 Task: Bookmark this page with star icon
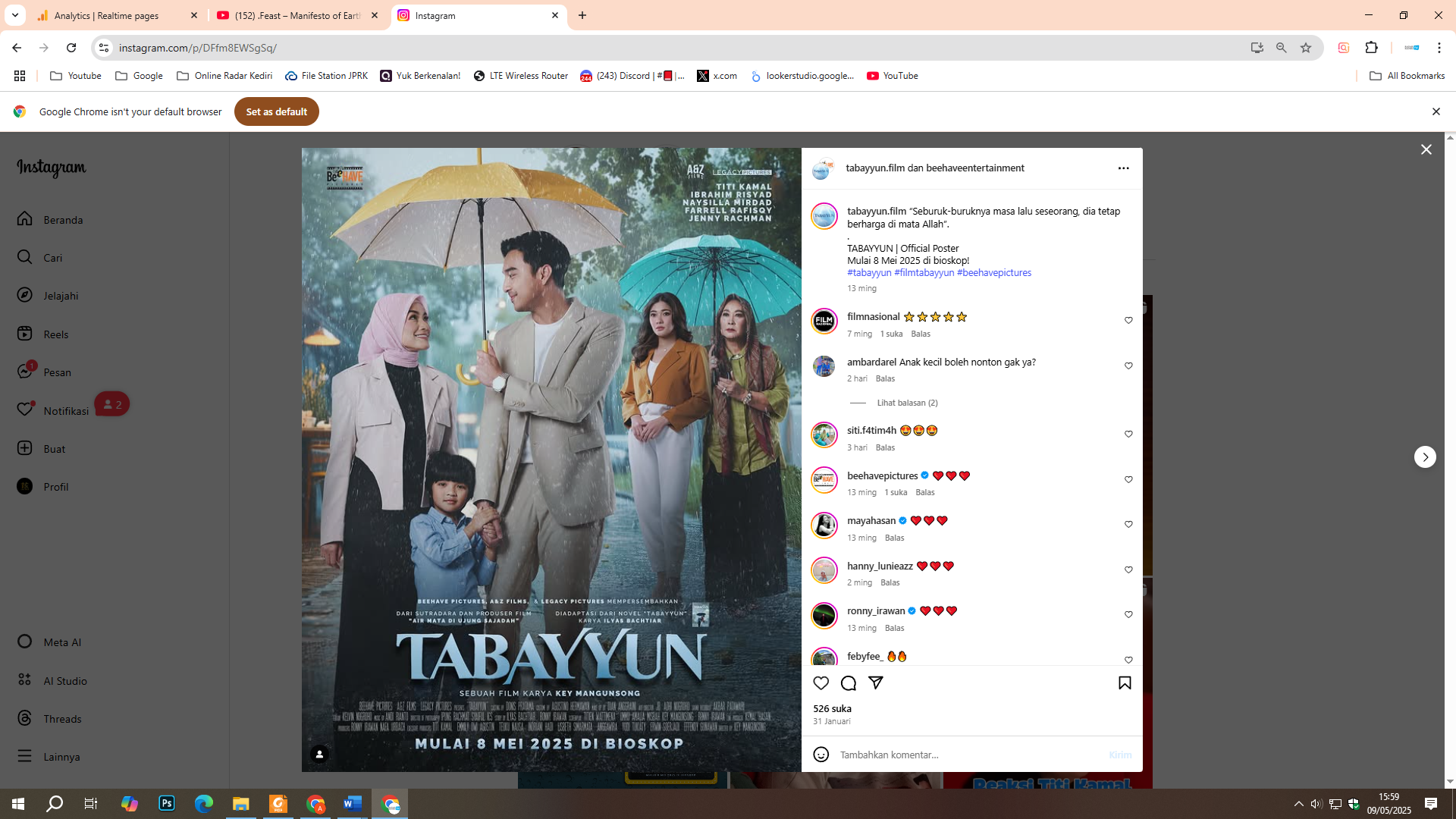point(1306,48)
